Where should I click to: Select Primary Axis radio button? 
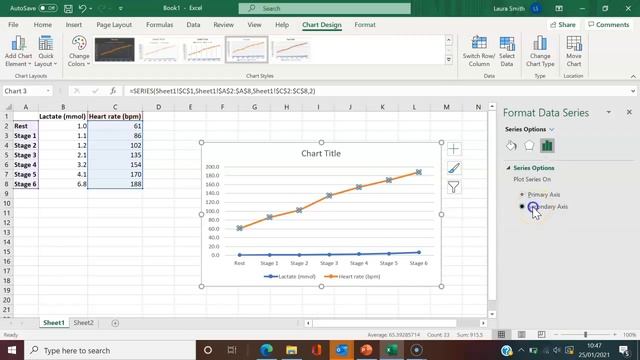tap(522, 195)
